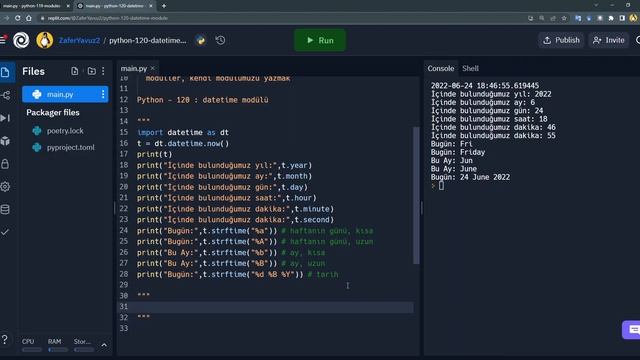Open the Packages sidebar icon

tap(6, 141)
